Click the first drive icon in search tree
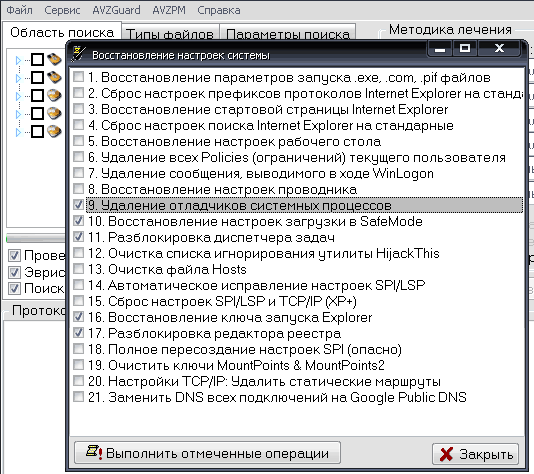Image resolution: width=534 pixels, height=474 pixels. pos(54,59)
